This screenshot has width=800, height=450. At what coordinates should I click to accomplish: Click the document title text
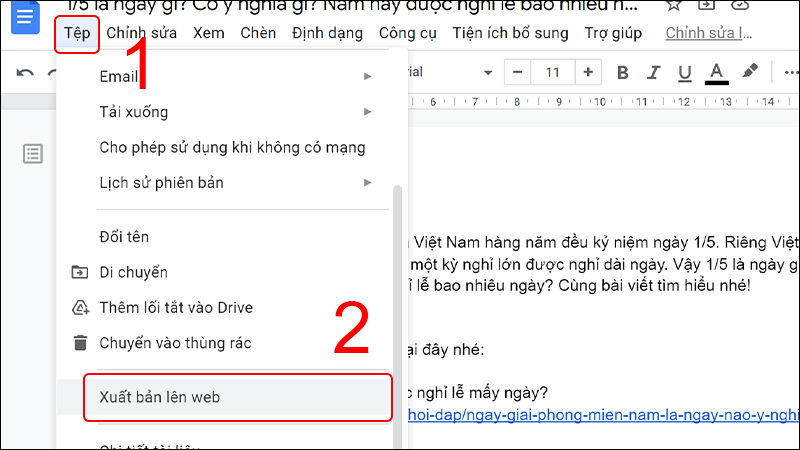point(352,6)
